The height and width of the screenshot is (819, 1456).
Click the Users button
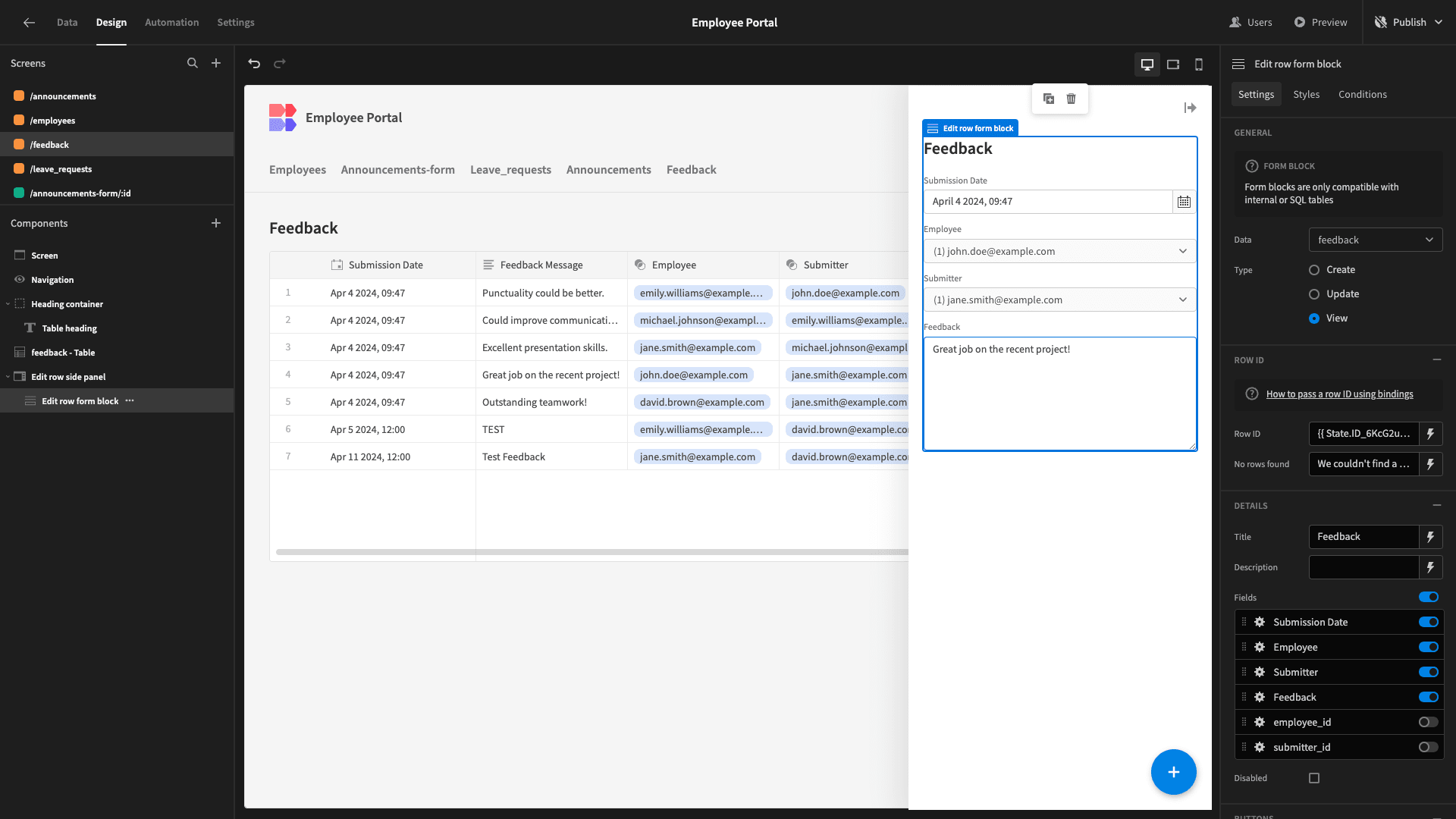[x=1251, y=23]
